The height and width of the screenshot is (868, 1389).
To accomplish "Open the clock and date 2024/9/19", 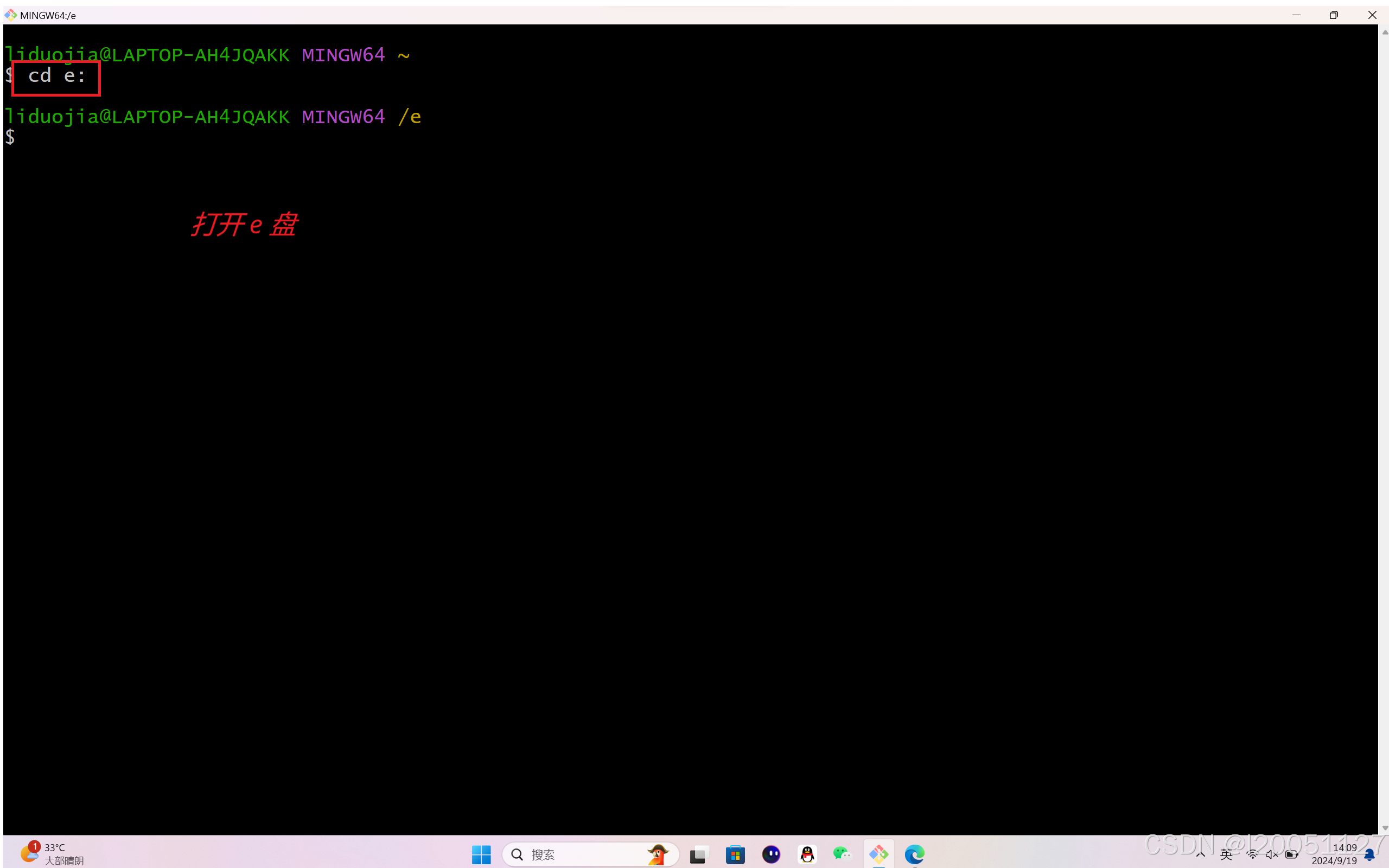I will click(x=1335, y=854).
